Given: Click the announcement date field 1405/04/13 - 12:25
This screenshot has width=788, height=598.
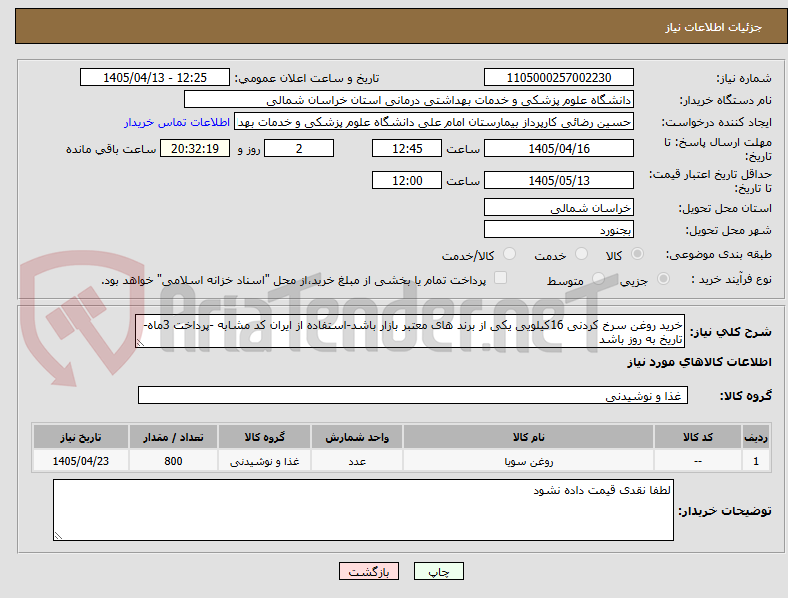Looking at the screenshot, I should coord(155,78).
